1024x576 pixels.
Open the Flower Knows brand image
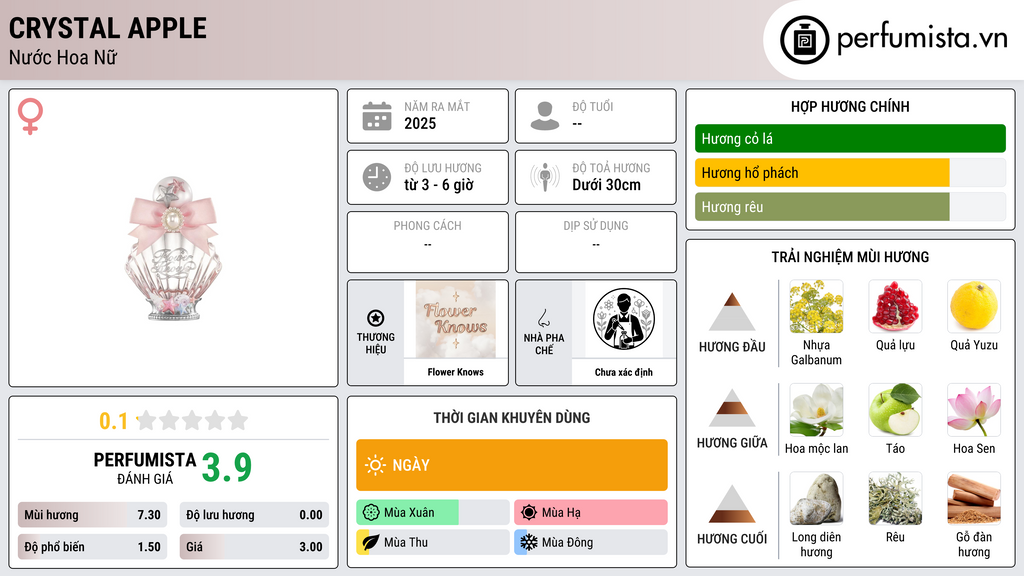click(455, 320)
